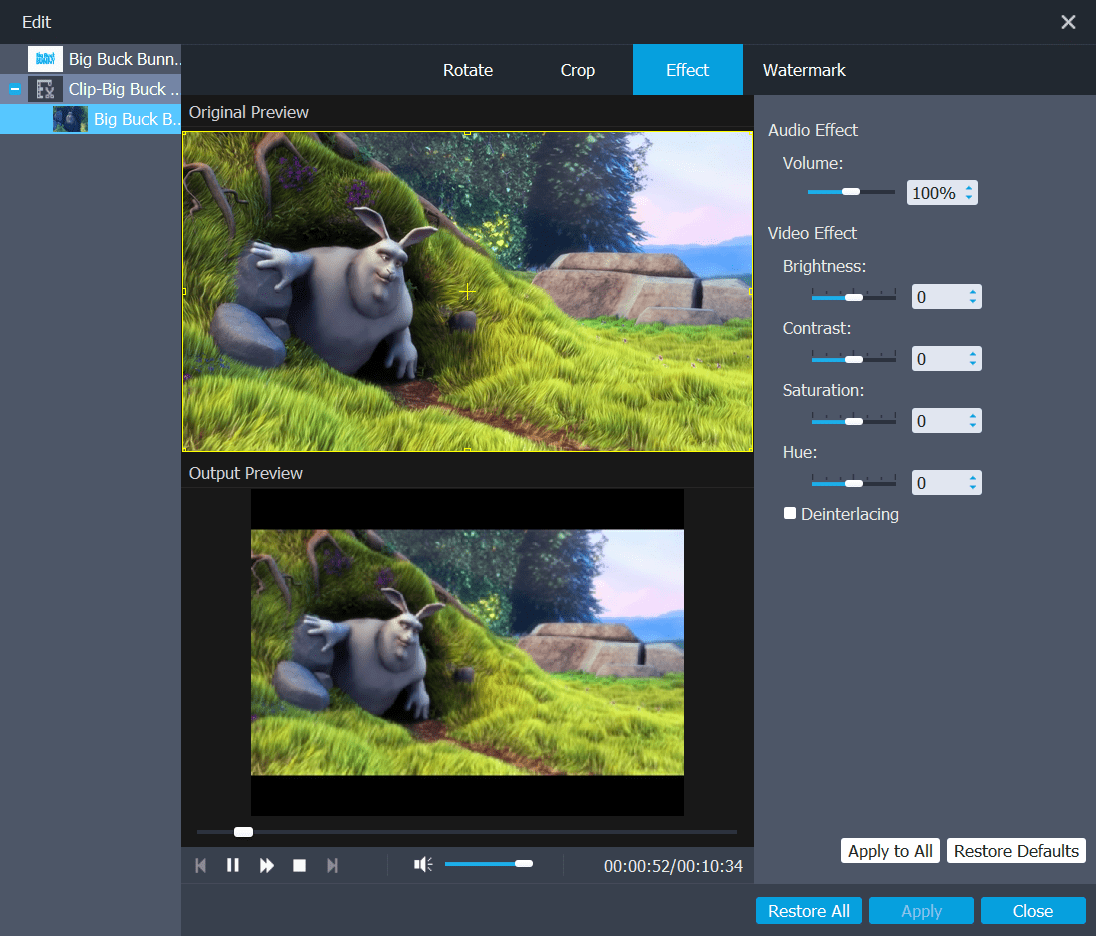Click the center crosshair in Original Preview

(x=468, y=291)
